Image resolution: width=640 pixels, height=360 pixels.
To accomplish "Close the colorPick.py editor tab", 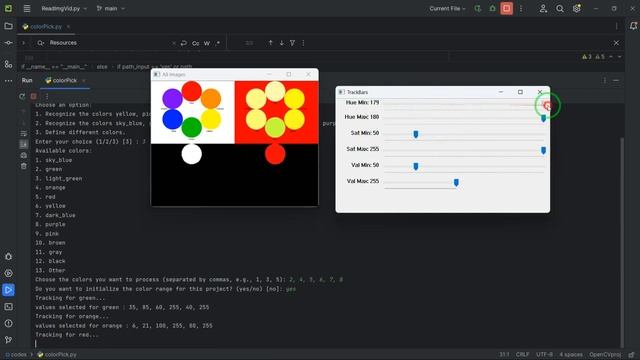I will coord(68,27).
